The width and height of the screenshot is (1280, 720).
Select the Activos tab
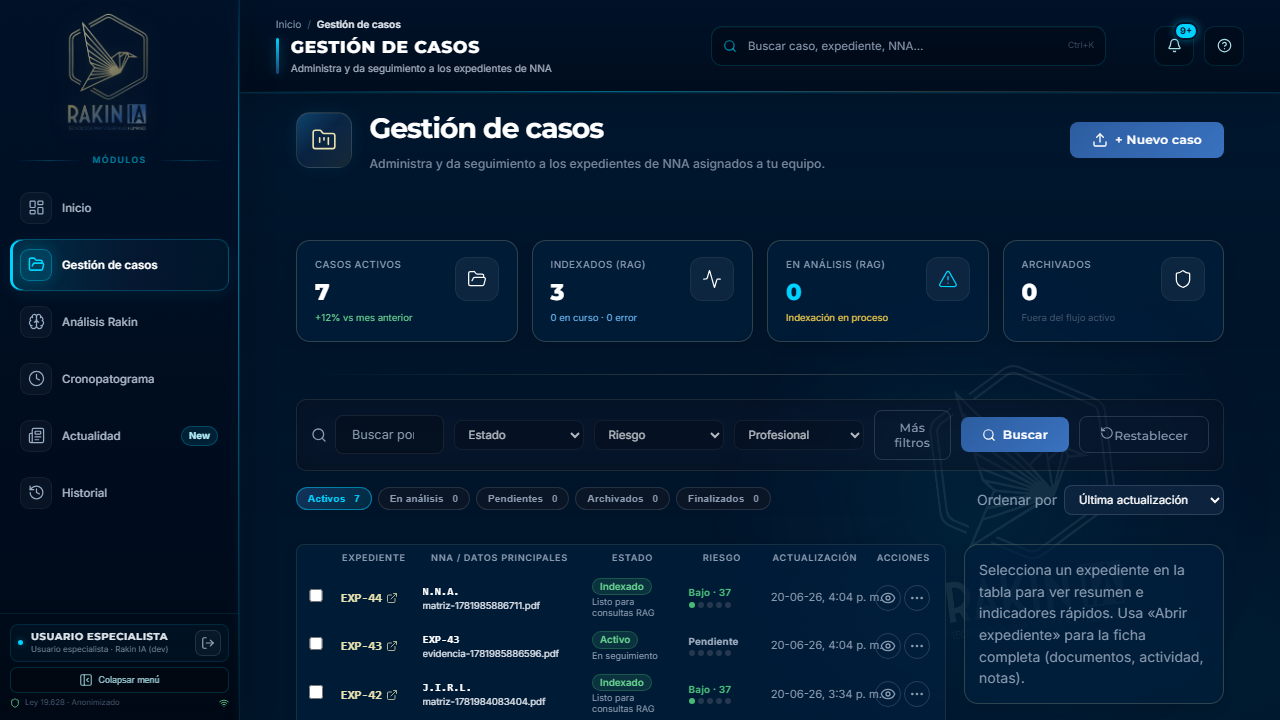(334, 499)
